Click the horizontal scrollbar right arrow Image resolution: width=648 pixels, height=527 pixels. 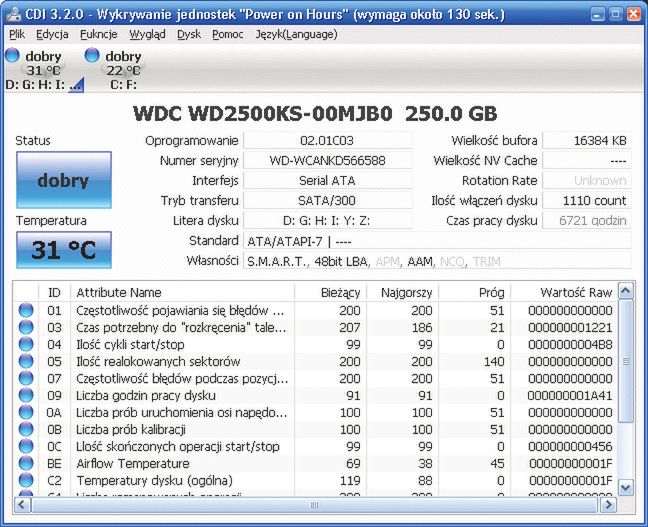pyautogui.click(x=608, y=505)
